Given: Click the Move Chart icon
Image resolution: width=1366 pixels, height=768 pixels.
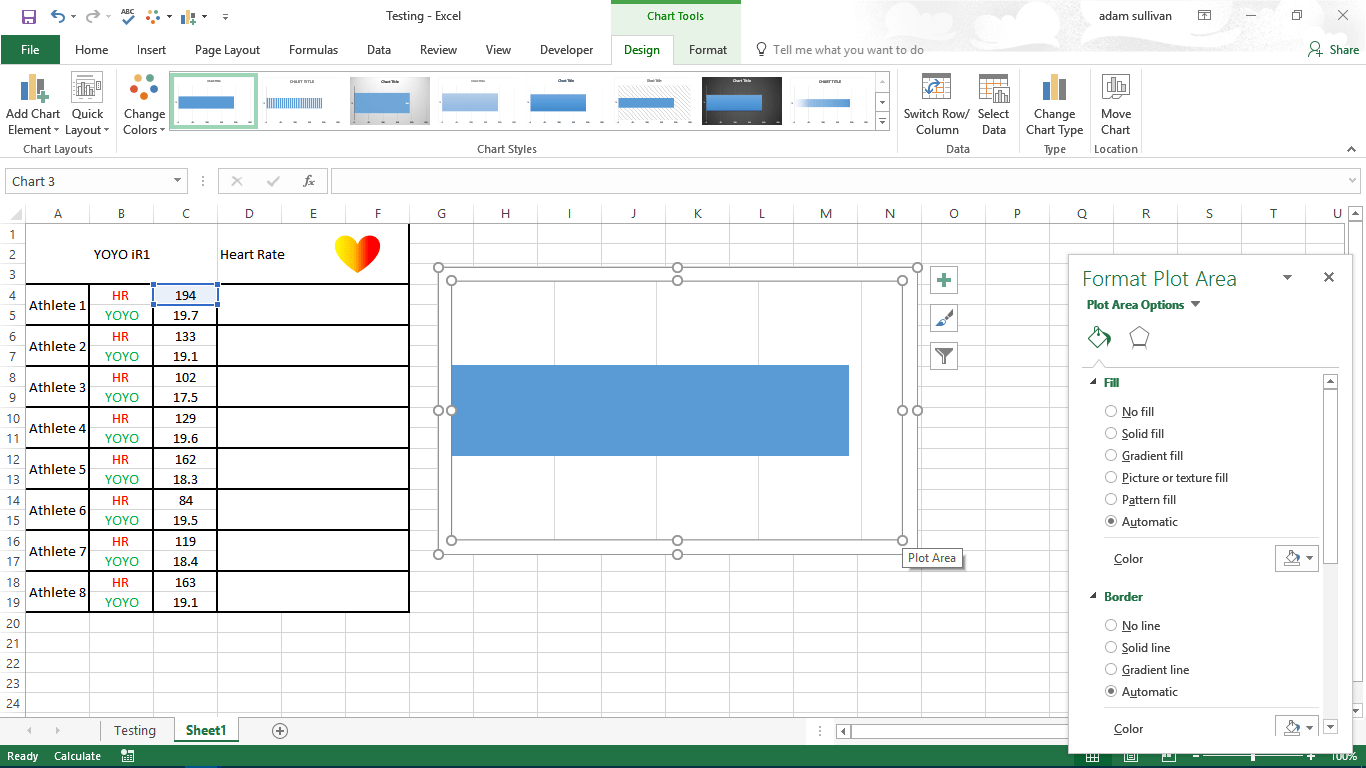Looking at the screenshot, I should pos(1115,90).
